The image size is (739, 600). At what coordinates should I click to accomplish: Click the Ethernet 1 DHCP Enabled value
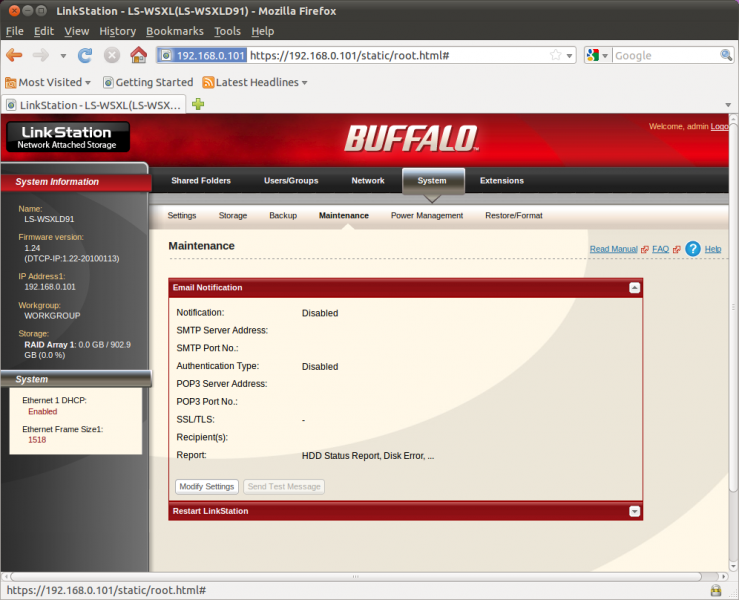(42, 411)
